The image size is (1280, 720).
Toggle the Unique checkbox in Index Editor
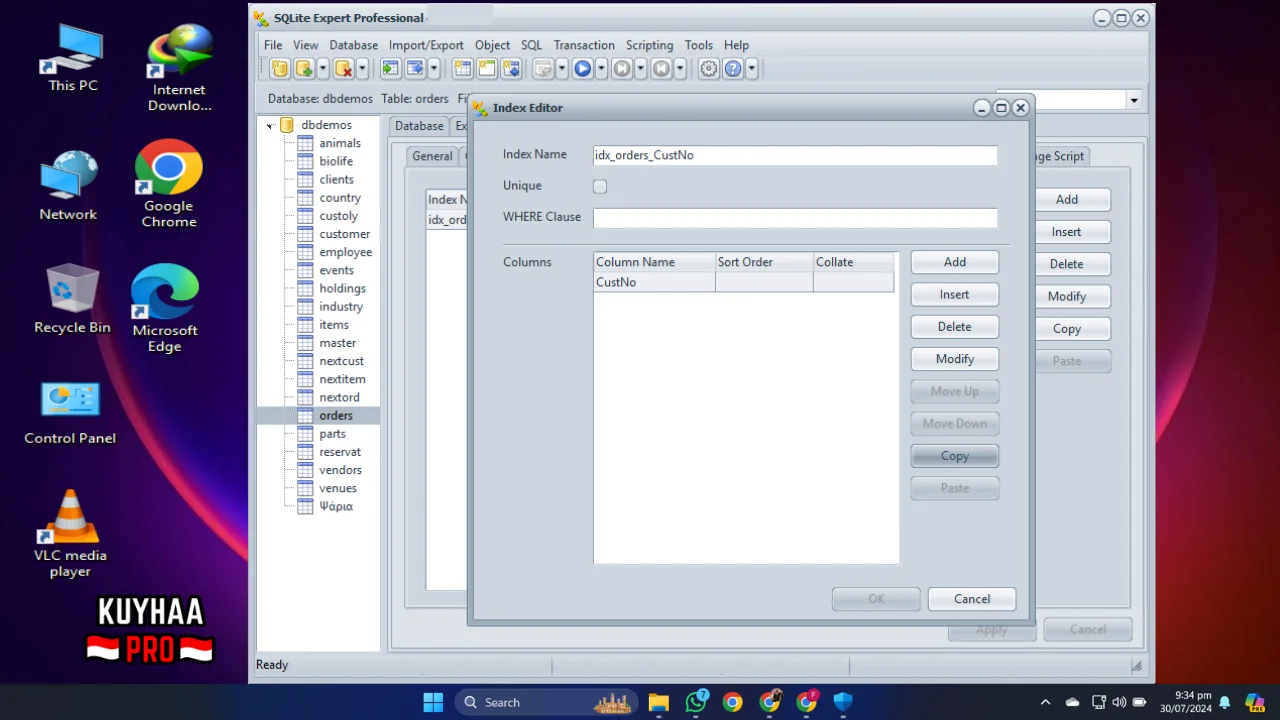pyautogui.click(x=600, y=186)
